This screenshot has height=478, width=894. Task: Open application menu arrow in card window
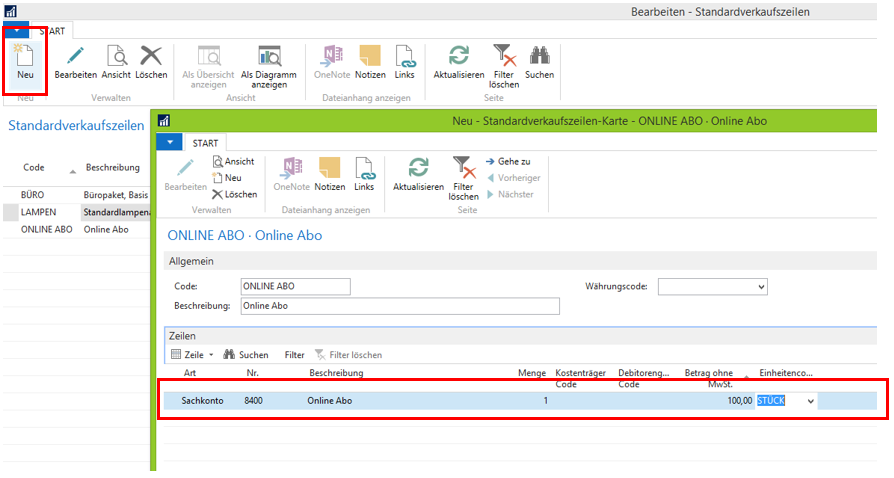169,142
